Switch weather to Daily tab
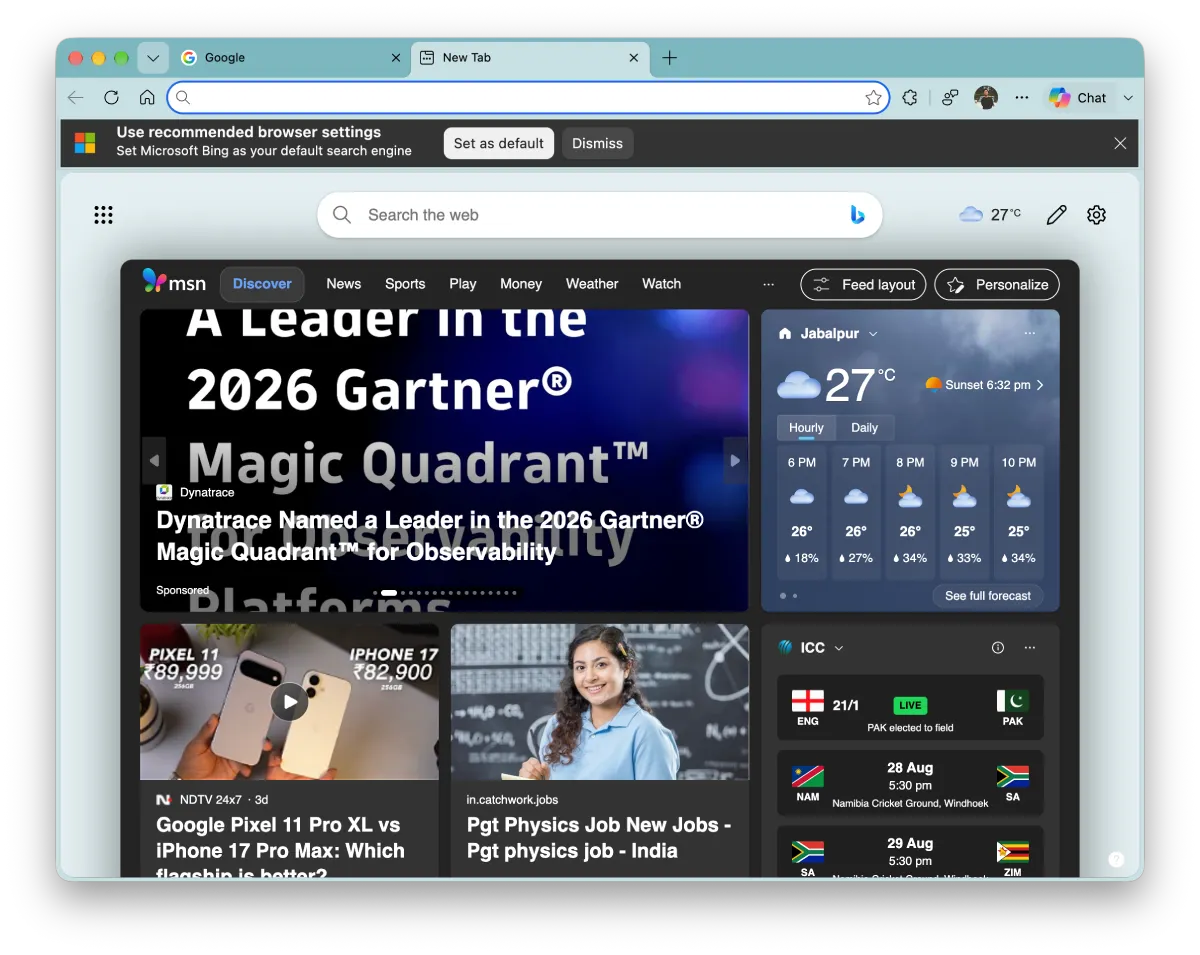The width and height of the screenshot is (1200, 955). [x=864, y=427]
